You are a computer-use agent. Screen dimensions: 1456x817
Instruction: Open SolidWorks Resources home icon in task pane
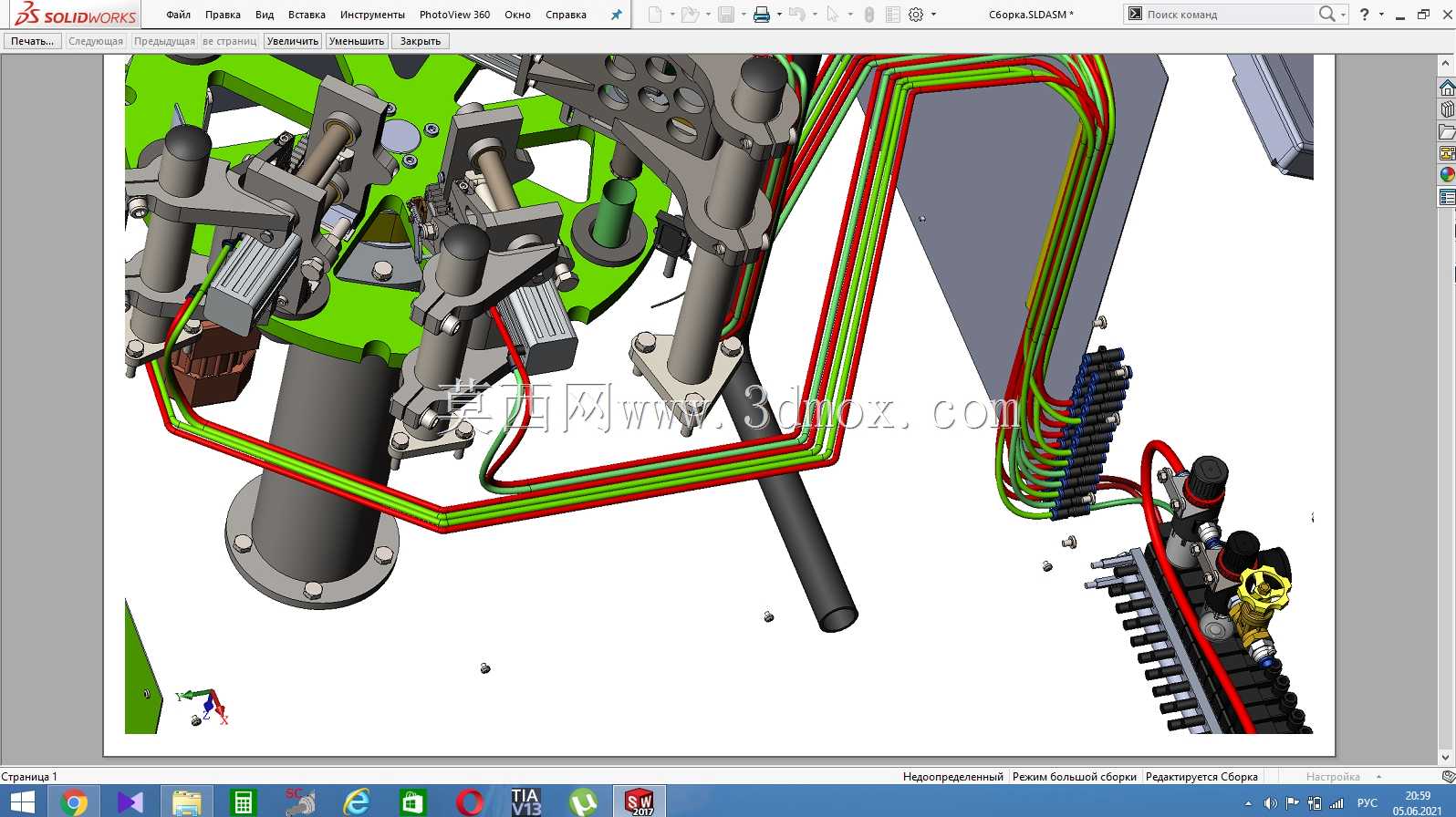(1447, 88)
